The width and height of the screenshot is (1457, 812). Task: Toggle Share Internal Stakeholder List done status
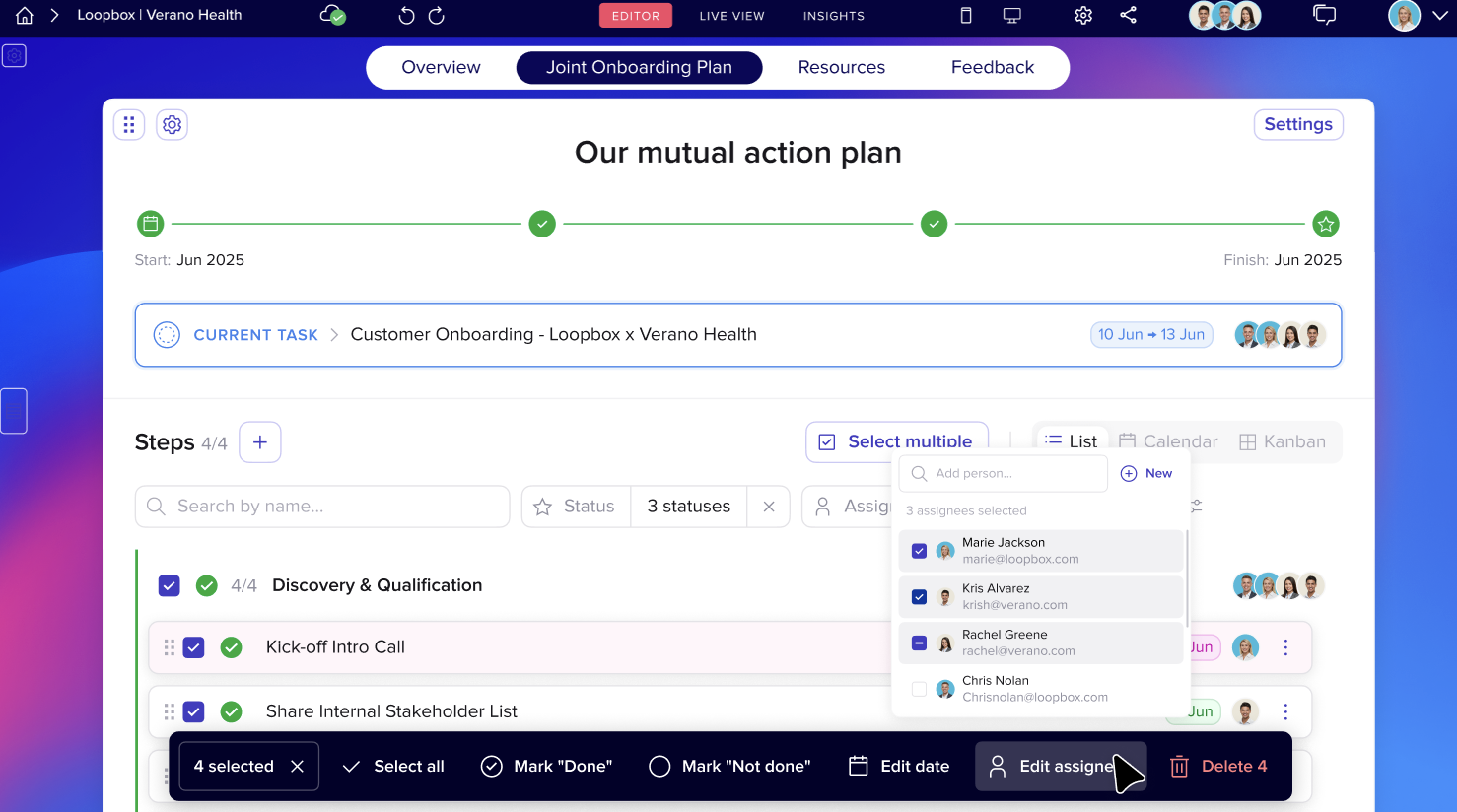point(232,711)
